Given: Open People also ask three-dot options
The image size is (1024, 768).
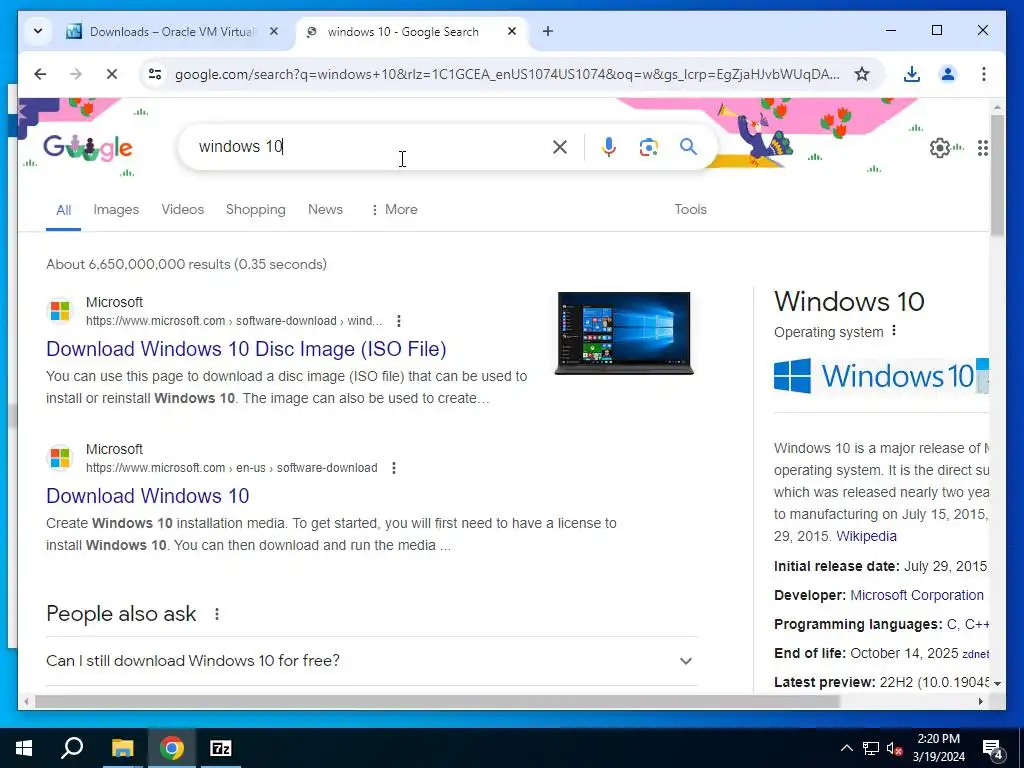Looking at the screenshot, I should (x=217, y=615).
